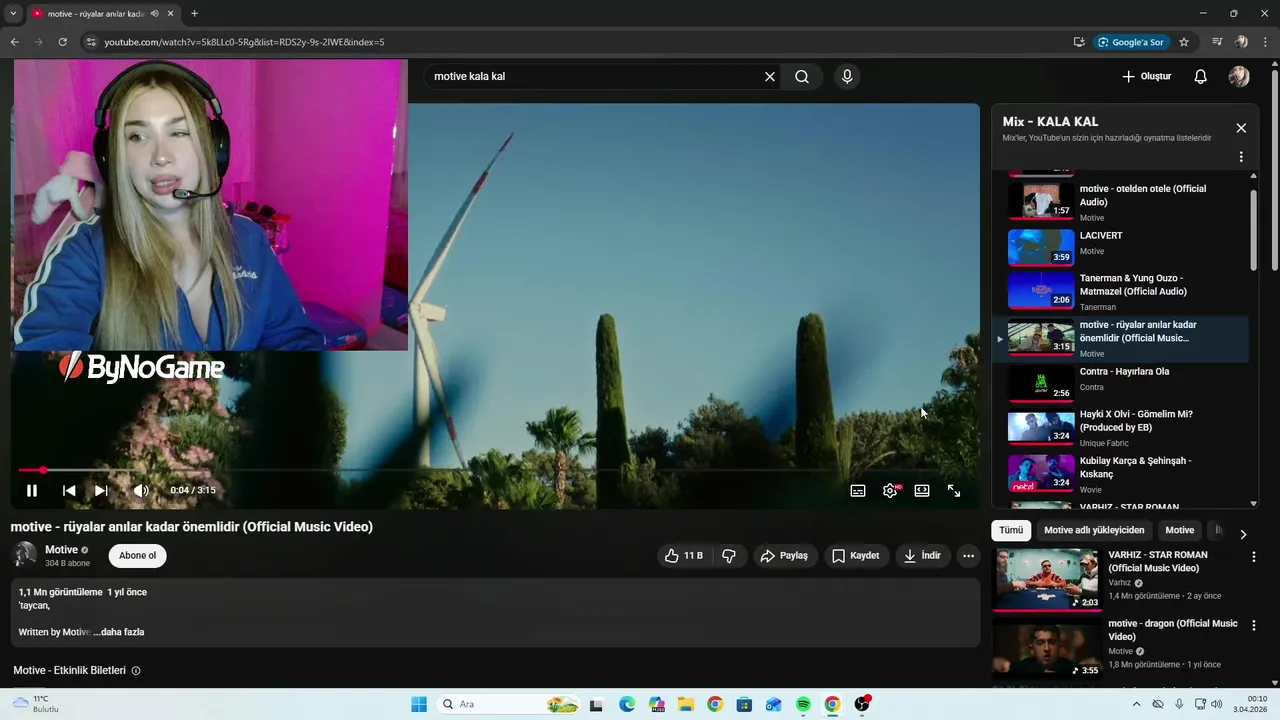Click the Paylaş share button
This screenshot has height=720, width=1280.
pos(784,556)
